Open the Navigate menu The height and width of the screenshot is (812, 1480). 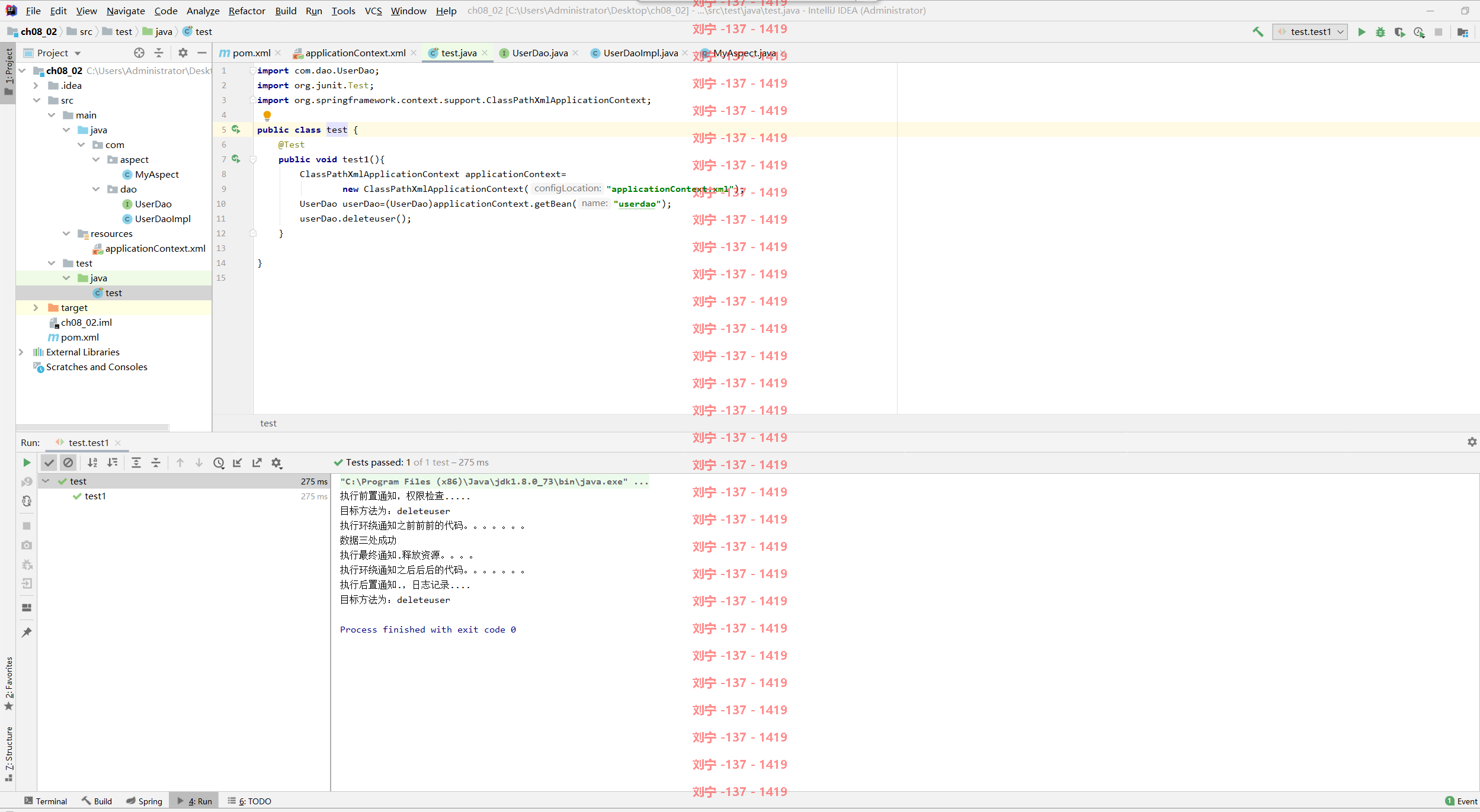[126, 11]
